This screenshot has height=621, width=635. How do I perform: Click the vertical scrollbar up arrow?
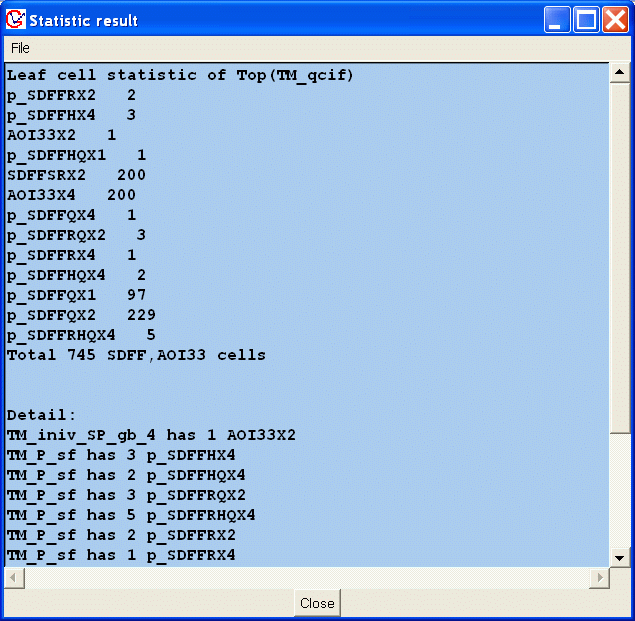pyautogui.click(x=619, y=73)
